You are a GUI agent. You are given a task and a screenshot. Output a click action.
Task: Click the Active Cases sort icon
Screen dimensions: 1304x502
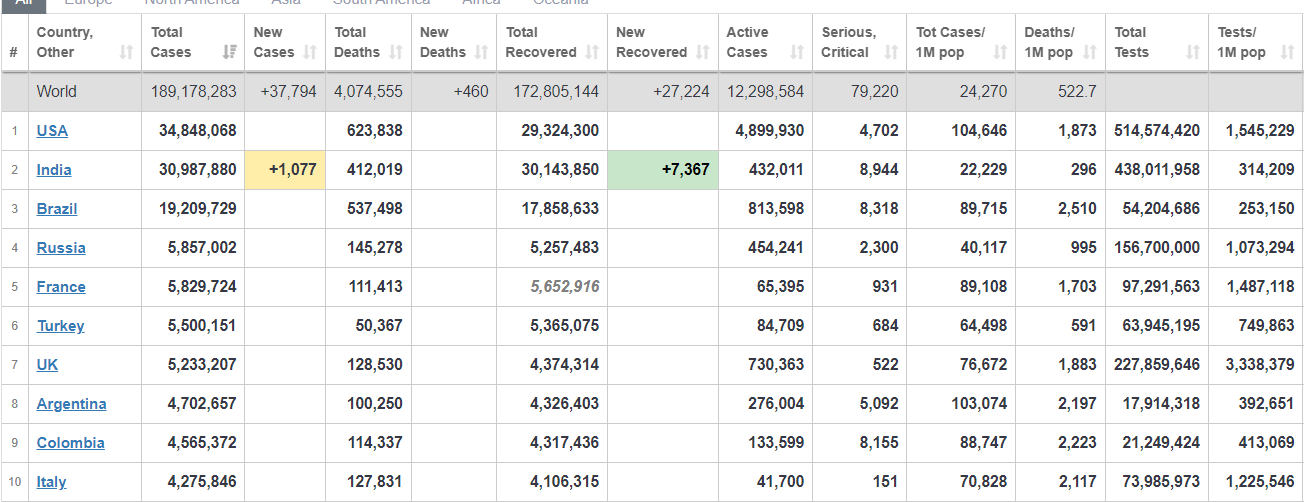coord(797,52)
